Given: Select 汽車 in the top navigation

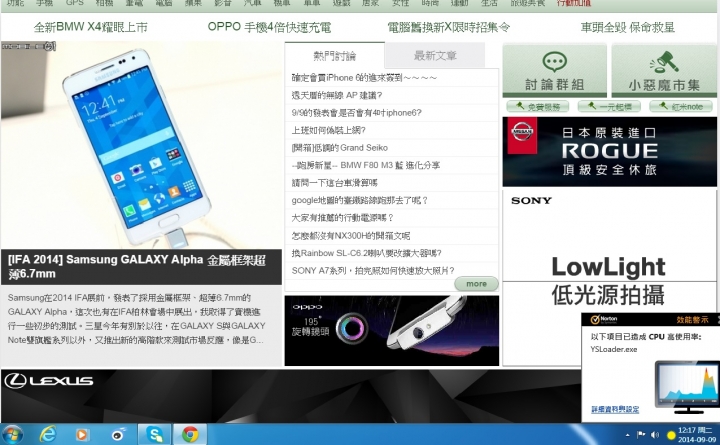Looking at the screenshot, I should [x=252, y=3].
